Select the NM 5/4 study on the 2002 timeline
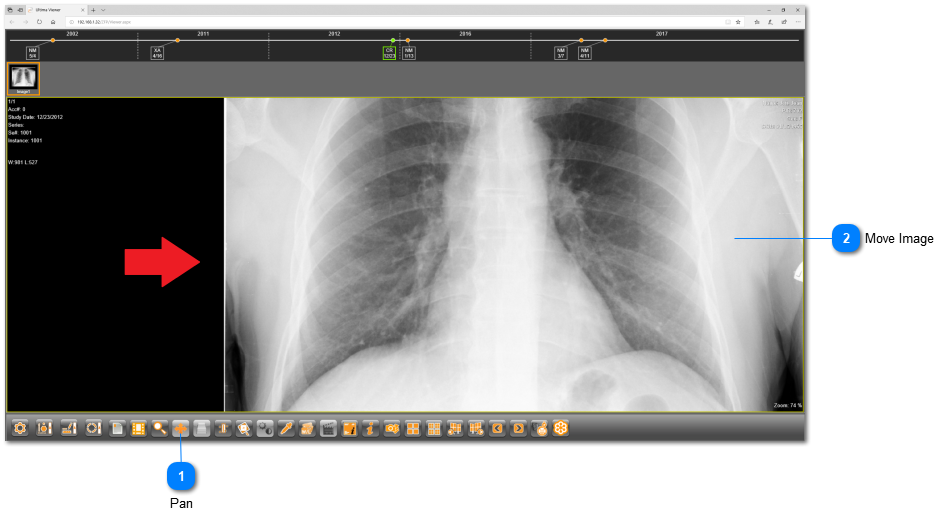This screenshot has height=527, width=950. (33, 53)
